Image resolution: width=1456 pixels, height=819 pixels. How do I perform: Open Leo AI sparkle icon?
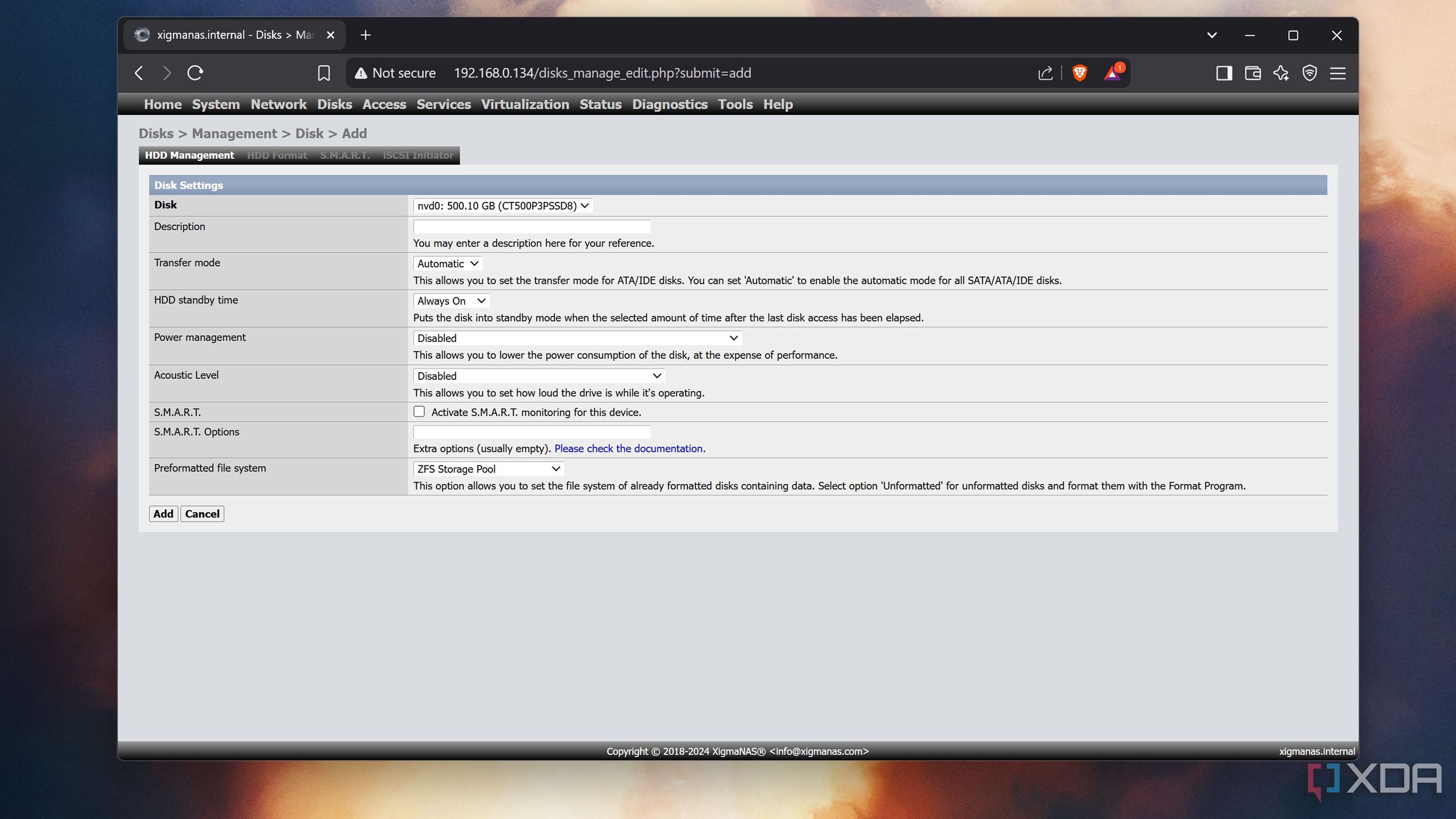click(1281, 73)
